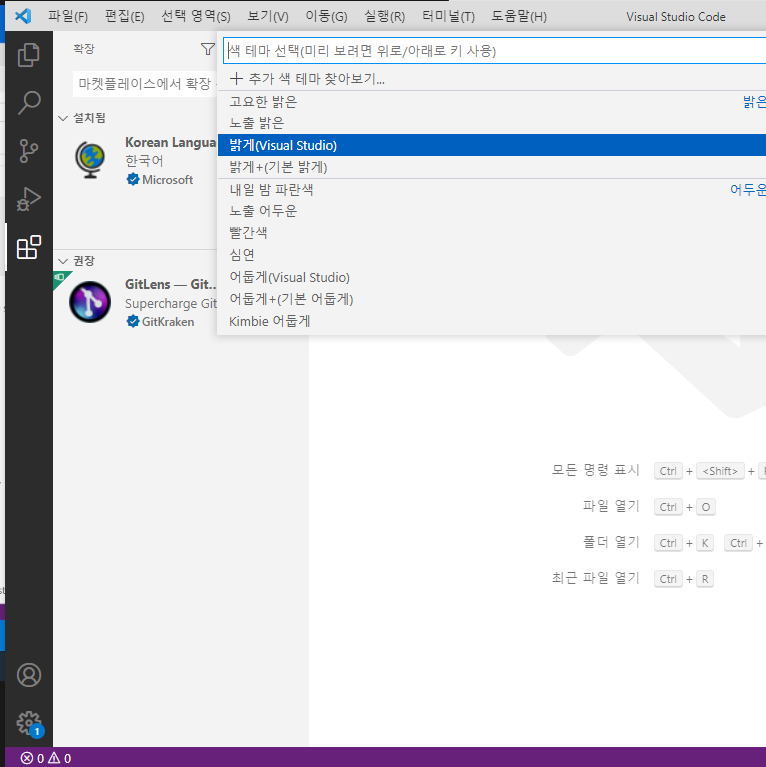Click the filter extensions funnel icon
766x767 pixels.
pyautogui.click(x=207, y=49)
